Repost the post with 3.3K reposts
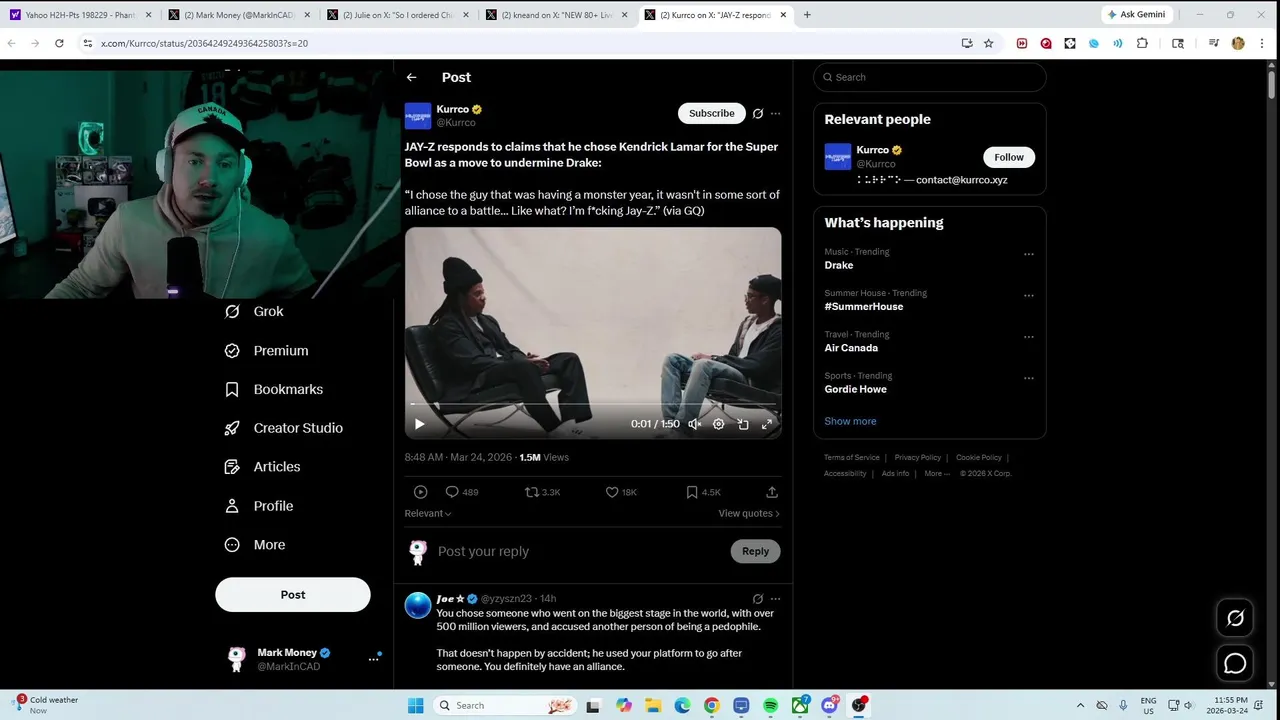Image resolution: width=1280 pixels, height=720 pixels. [532, 492]
